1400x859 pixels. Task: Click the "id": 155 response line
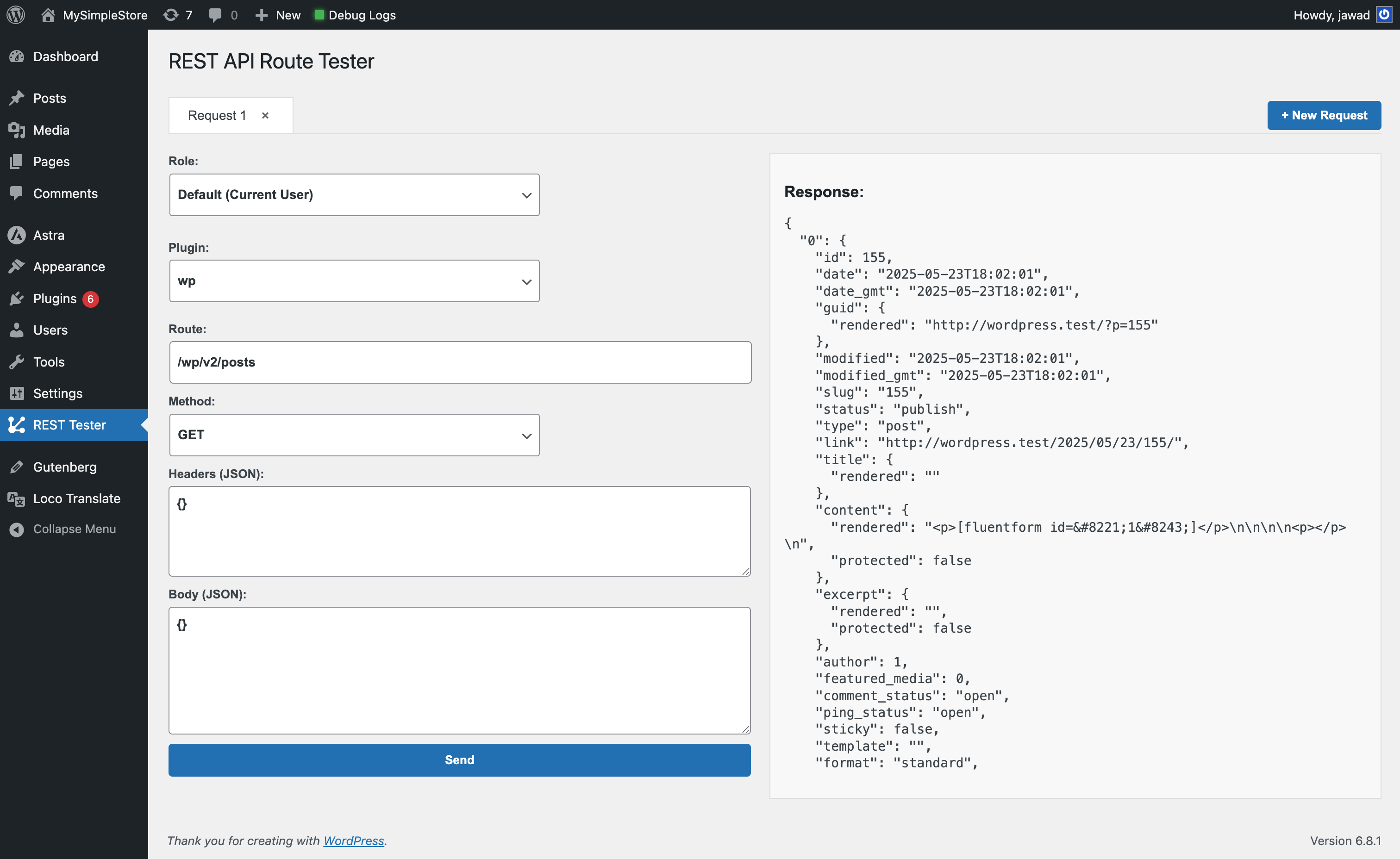point(853,257)
